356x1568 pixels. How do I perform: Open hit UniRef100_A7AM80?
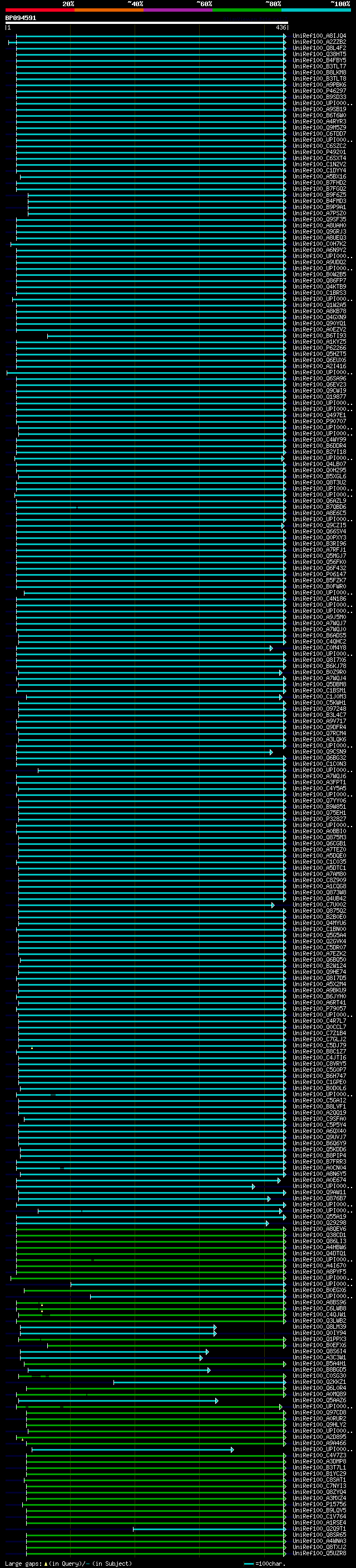click(319, 874)
